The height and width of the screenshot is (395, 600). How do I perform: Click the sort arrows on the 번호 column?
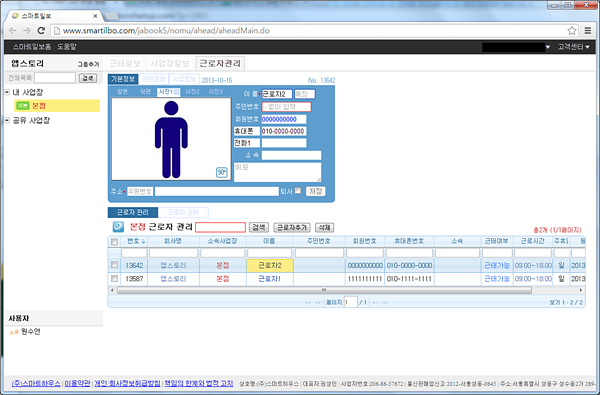click(143, 242)
